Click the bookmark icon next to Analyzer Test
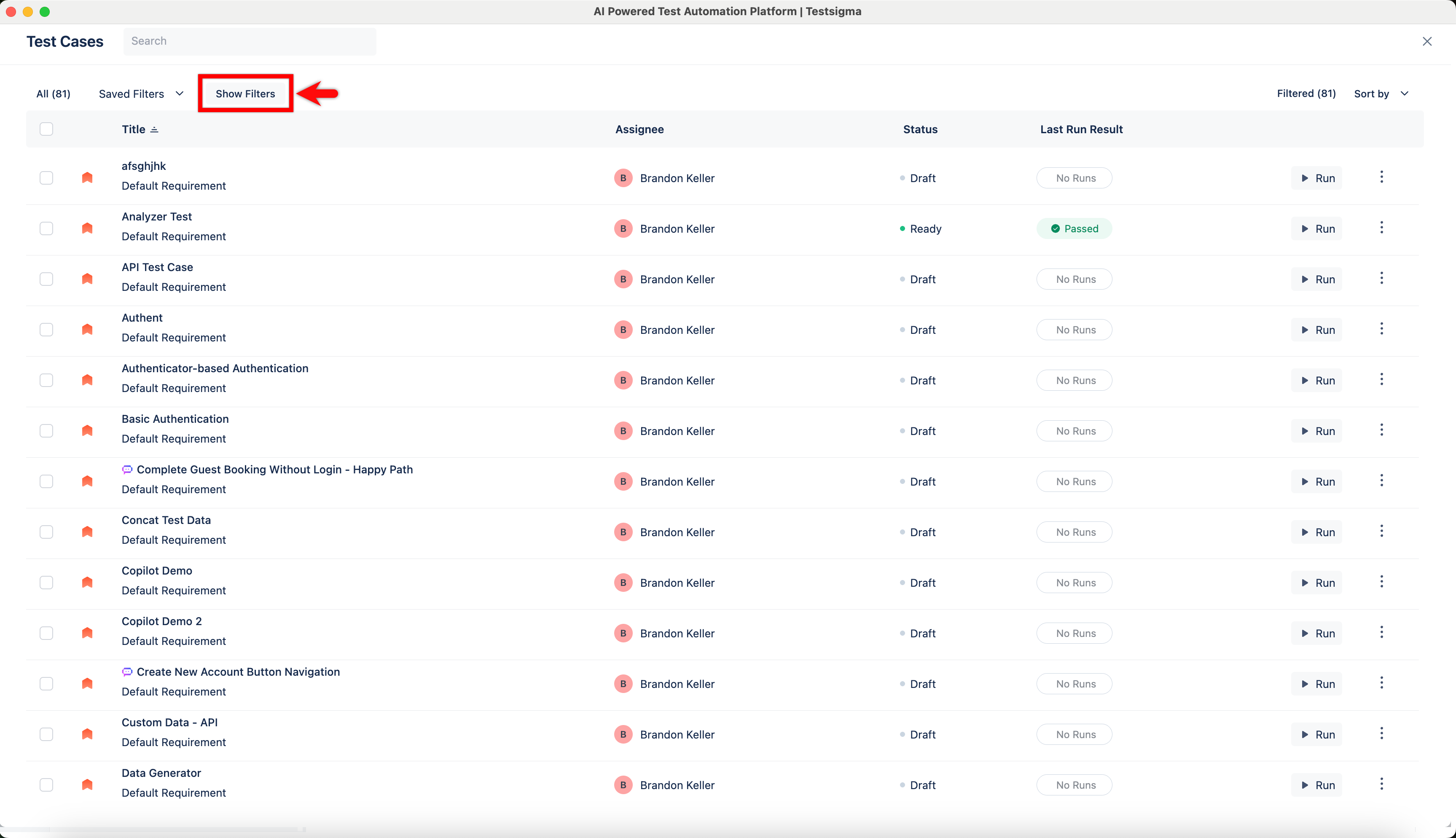Screen dimensions: 1456x838 point(87,228)
